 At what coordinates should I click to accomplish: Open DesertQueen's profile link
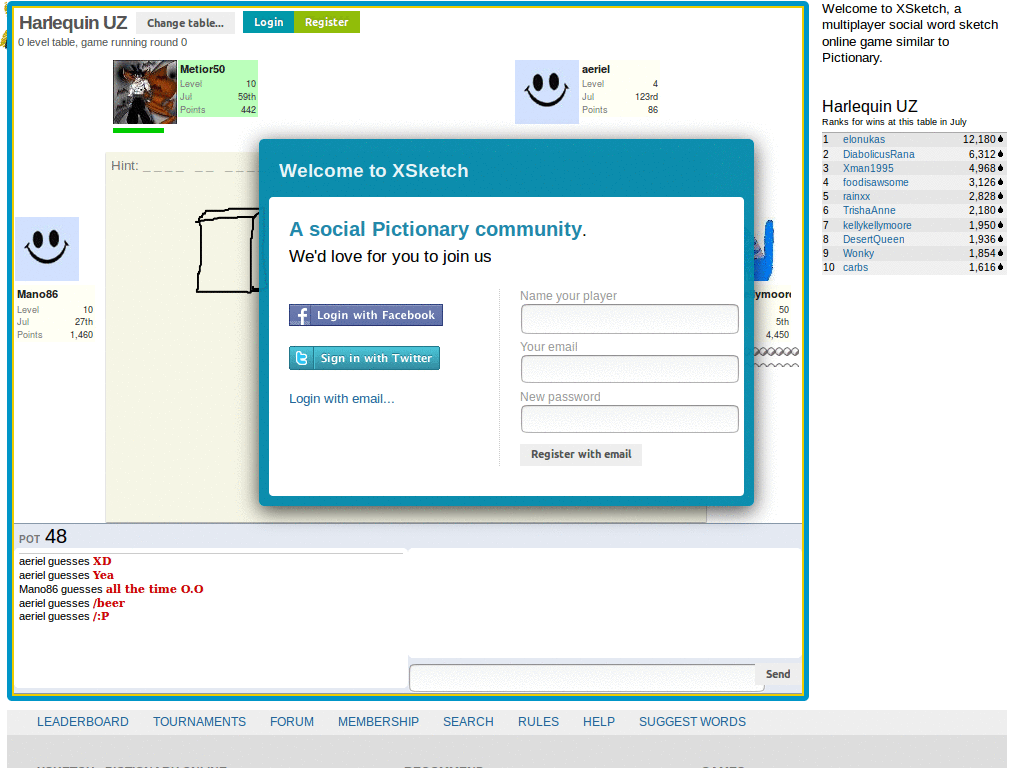(x=873, y=239)
